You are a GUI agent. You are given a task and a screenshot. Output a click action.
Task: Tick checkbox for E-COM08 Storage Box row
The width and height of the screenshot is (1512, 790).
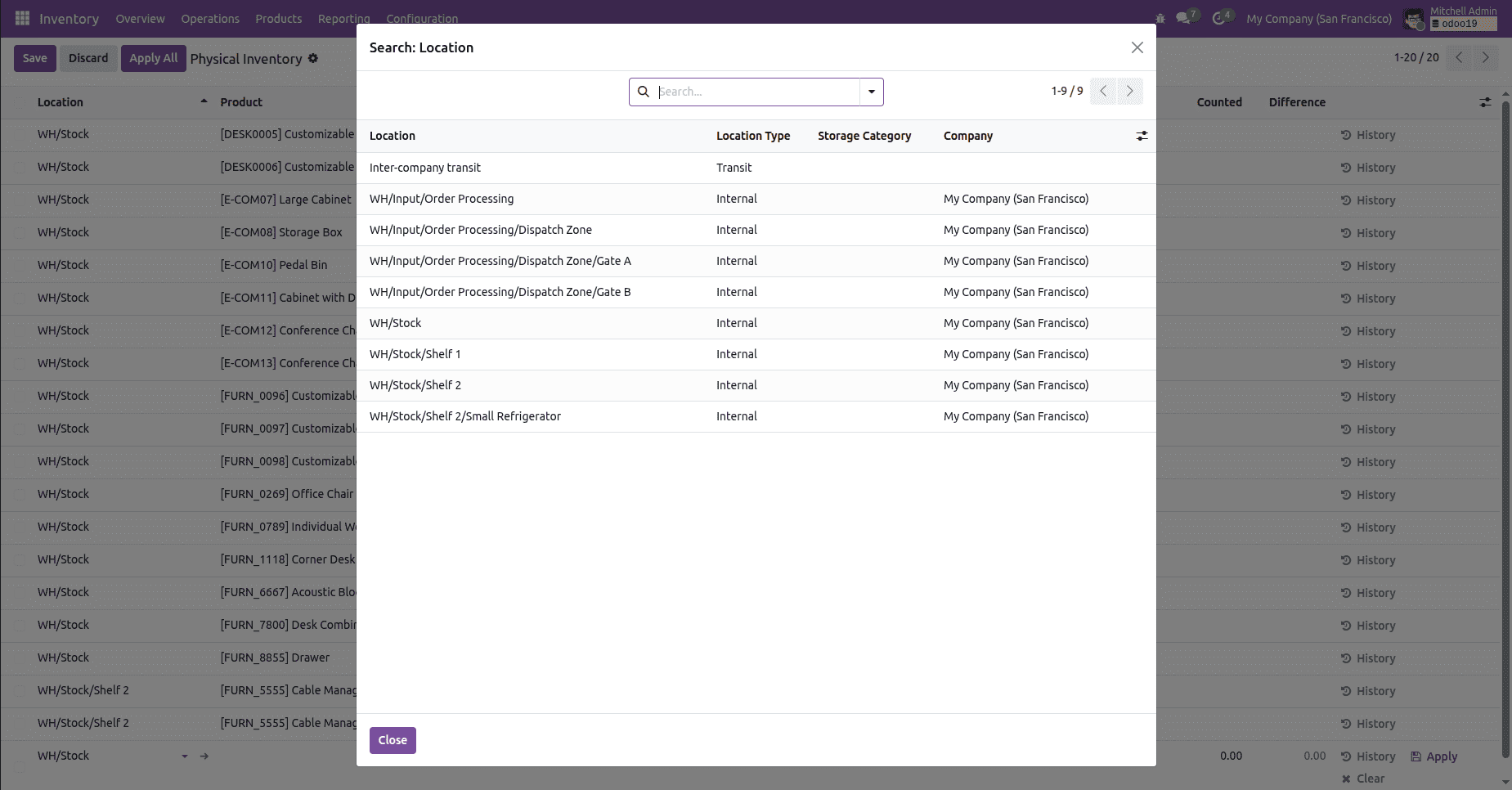point(19,232)
